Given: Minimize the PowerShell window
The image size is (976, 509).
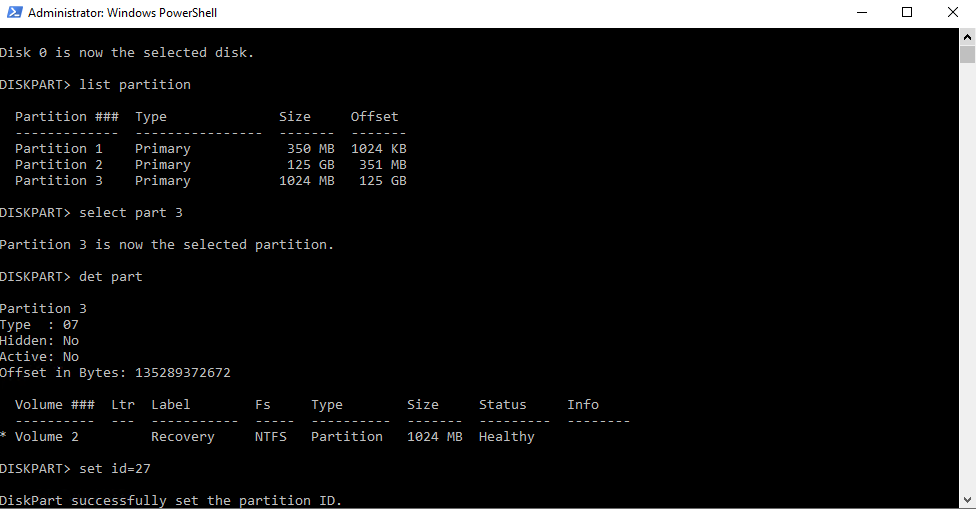Looking at the screenshot, I should (x=861, y=12).
